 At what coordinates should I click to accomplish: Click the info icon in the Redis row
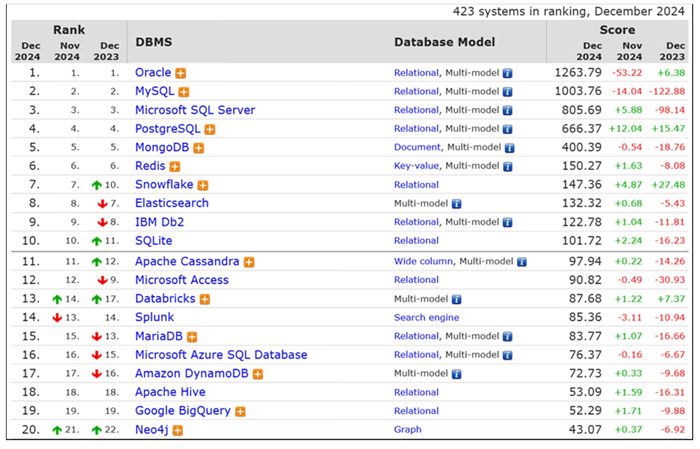click(507, 167)
